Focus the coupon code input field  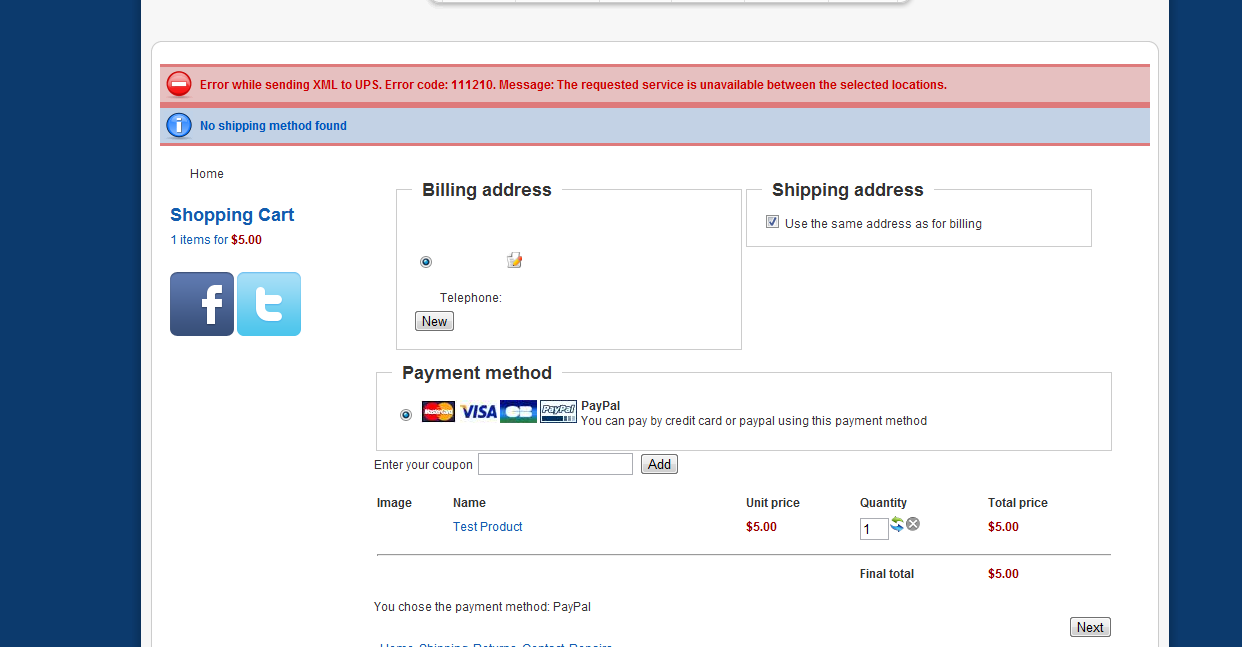[555, 464]
